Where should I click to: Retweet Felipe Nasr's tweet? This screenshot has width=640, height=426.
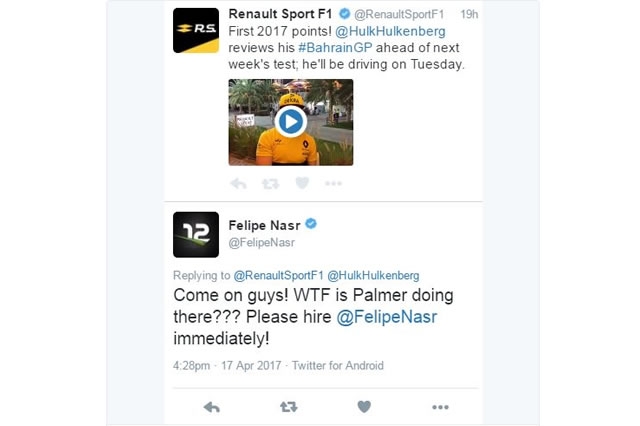pos(289,407)
